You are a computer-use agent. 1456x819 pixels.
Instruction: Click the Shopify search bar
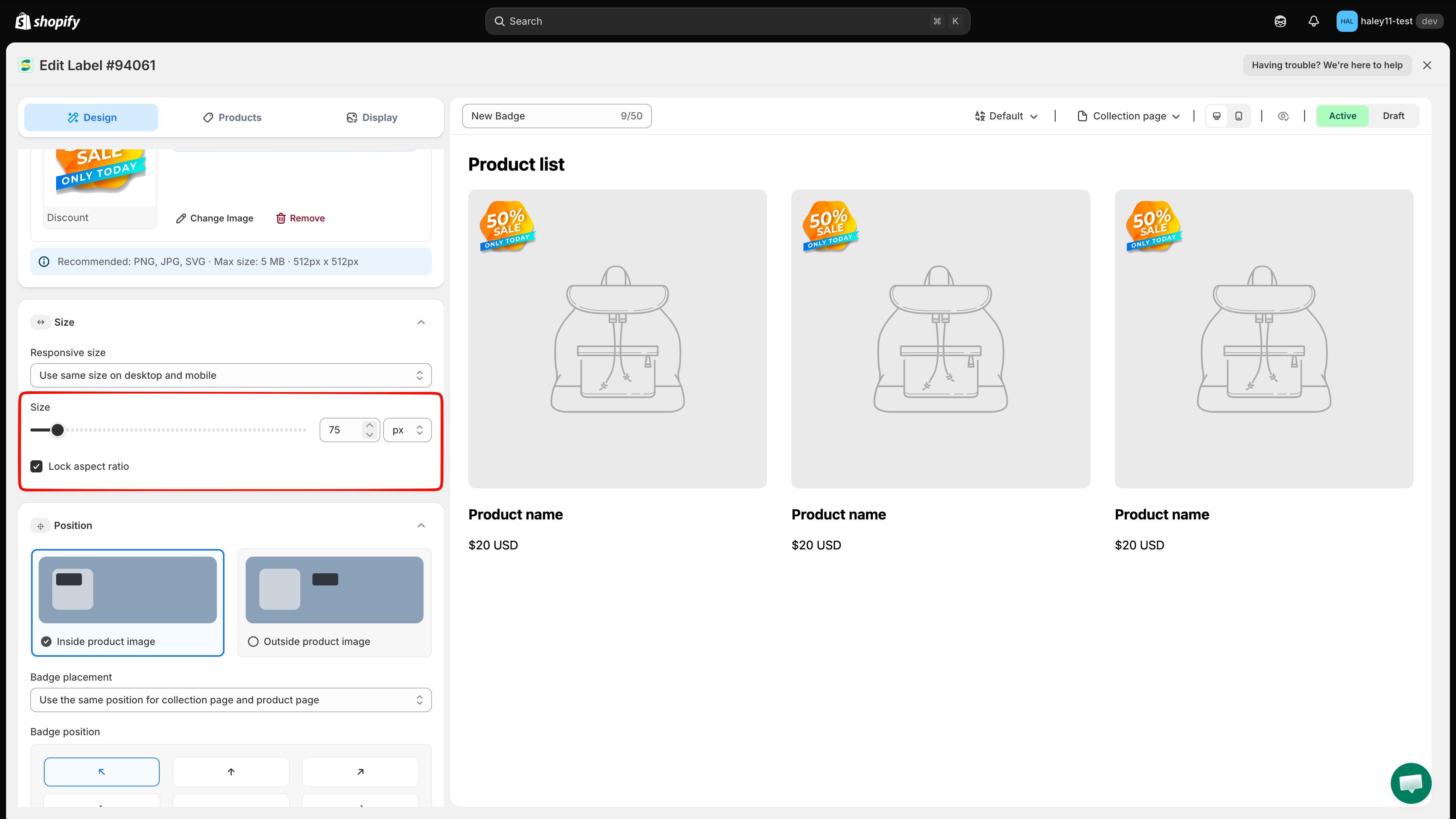tap(728, 21)
